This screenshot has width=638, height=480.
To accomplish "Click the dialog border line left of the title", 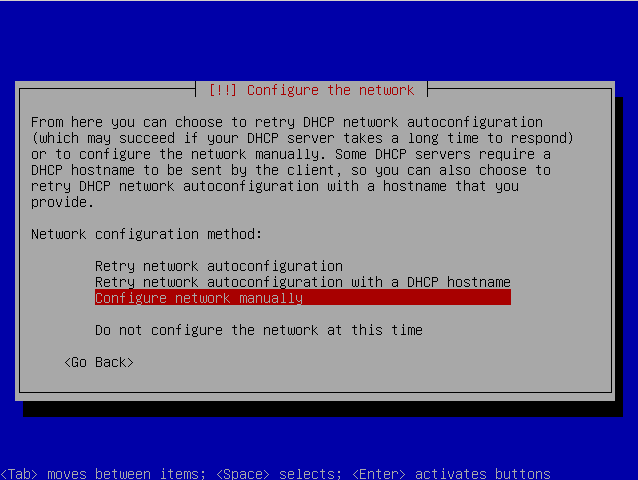I will (107, 89).
